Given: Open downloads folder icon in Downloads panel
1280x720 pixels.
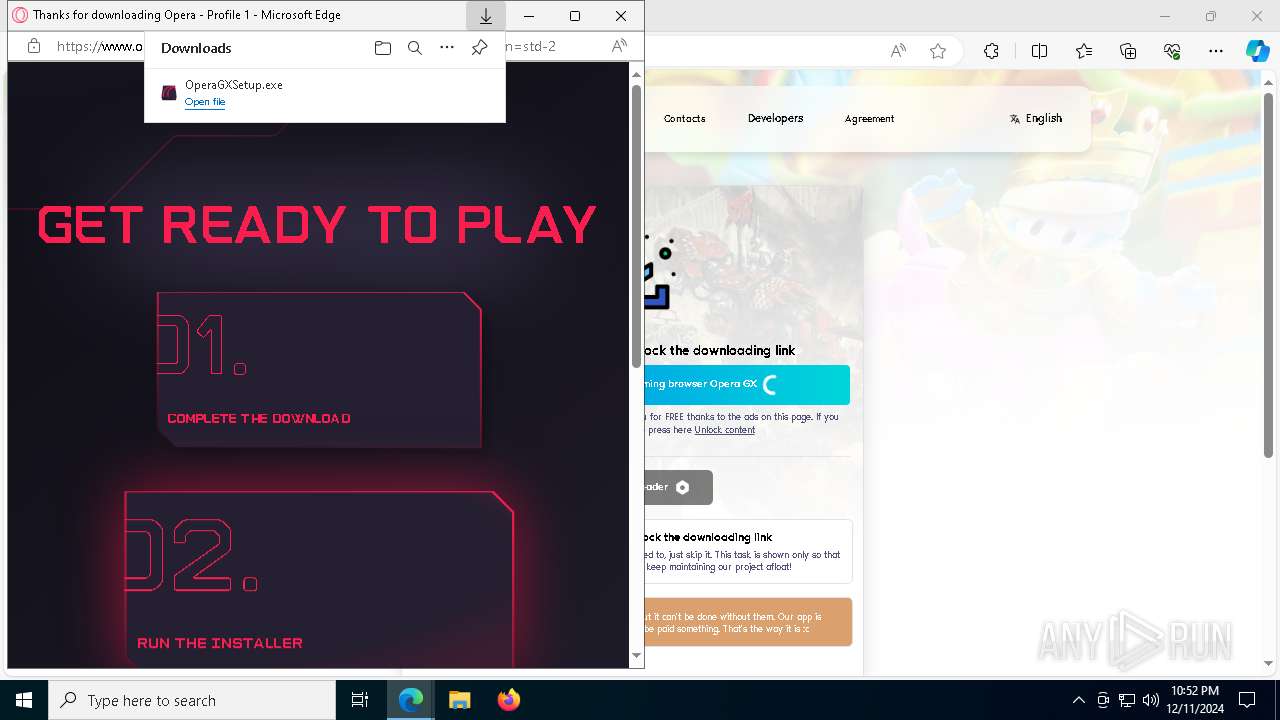Looking at the screenshot, I should (382, 48).
